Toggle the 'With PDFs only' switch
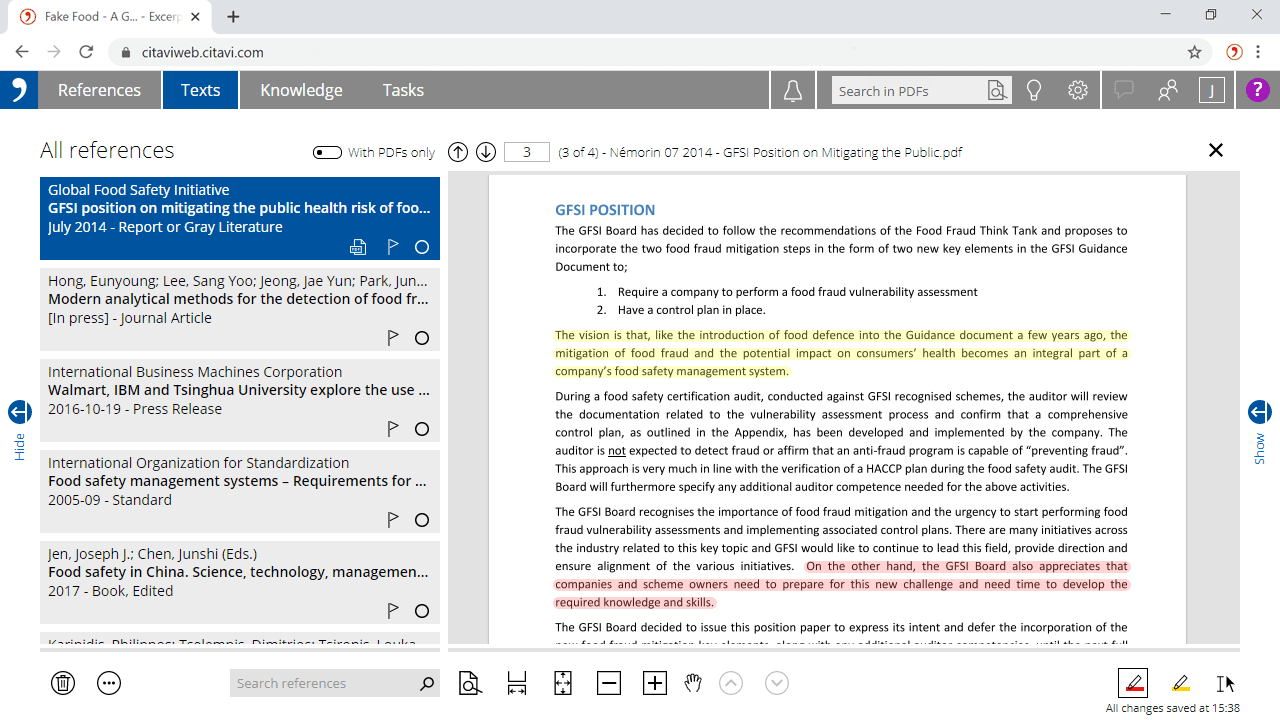This screenshot has width=1280, height=720. point(327,152)
